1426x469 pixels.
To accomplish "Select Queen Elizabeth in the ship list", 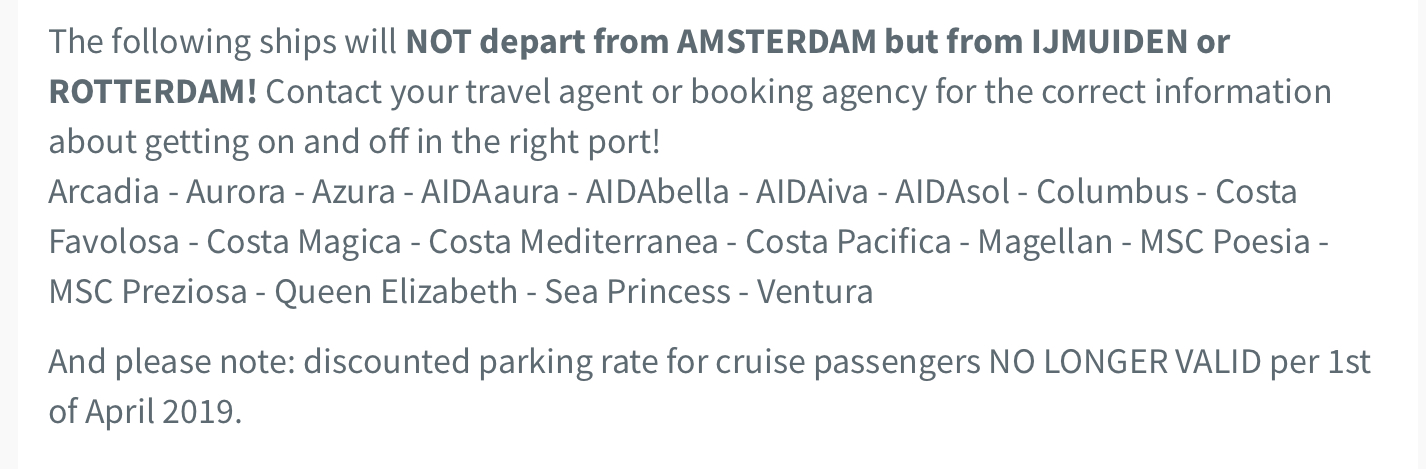I will point(395,291).
